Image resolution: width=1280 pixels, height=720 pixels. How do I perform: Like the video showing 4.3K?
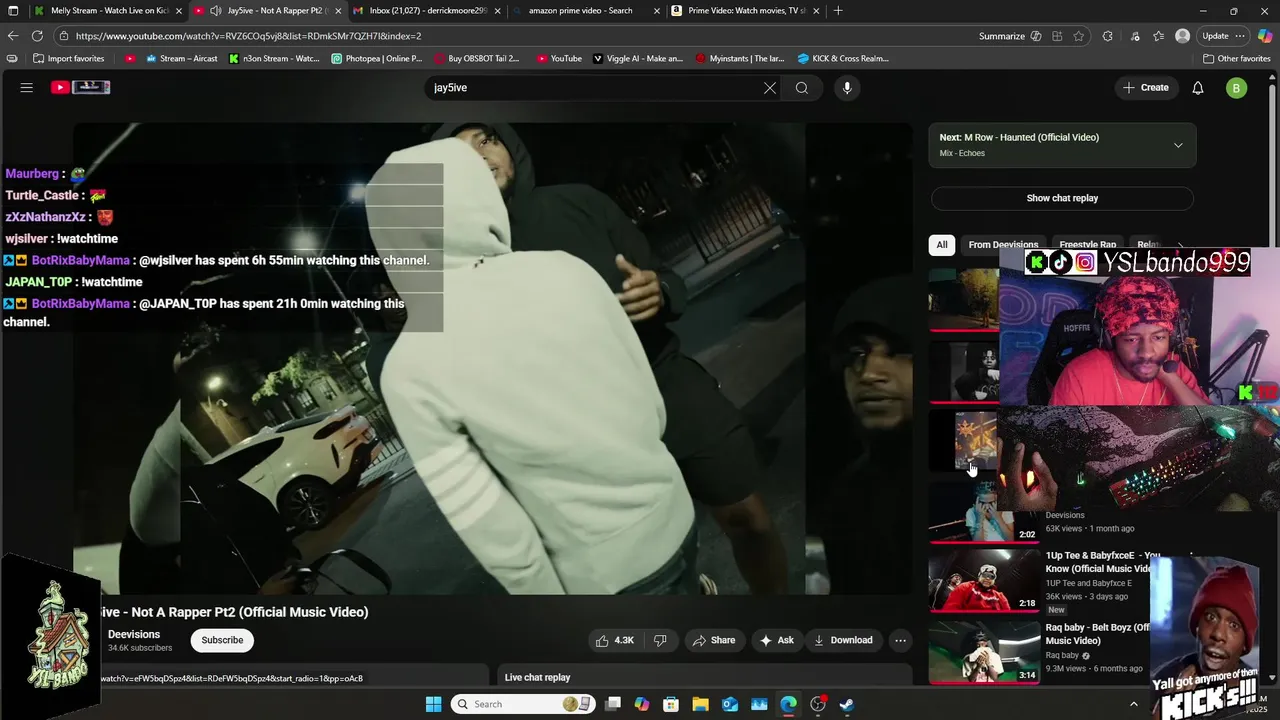[615, 640]
